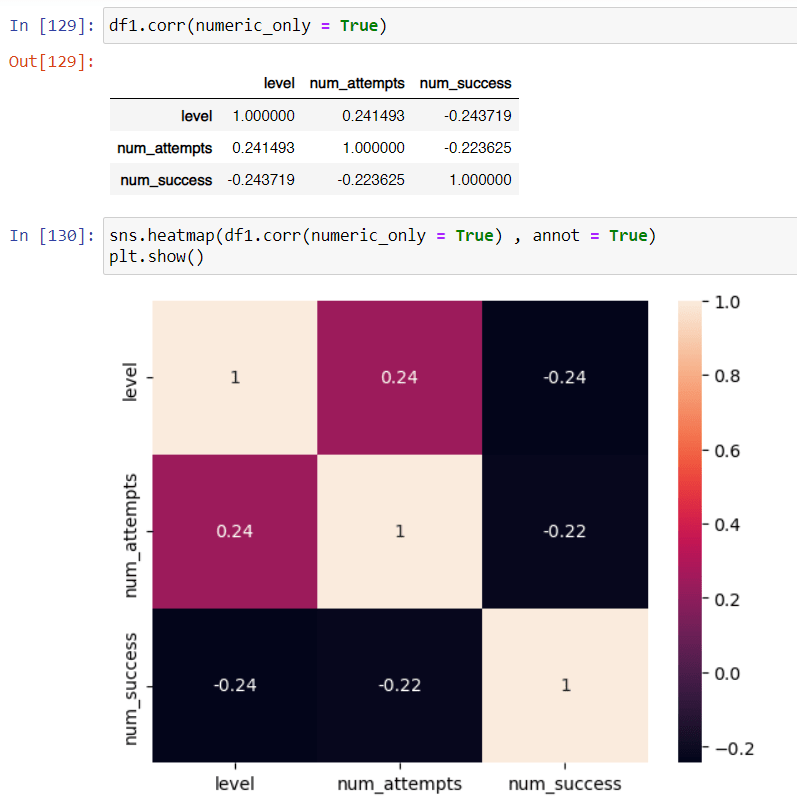Select the In [129] cell prompt
The height and width of the screenshot is (812, 797).
point(50,26)
